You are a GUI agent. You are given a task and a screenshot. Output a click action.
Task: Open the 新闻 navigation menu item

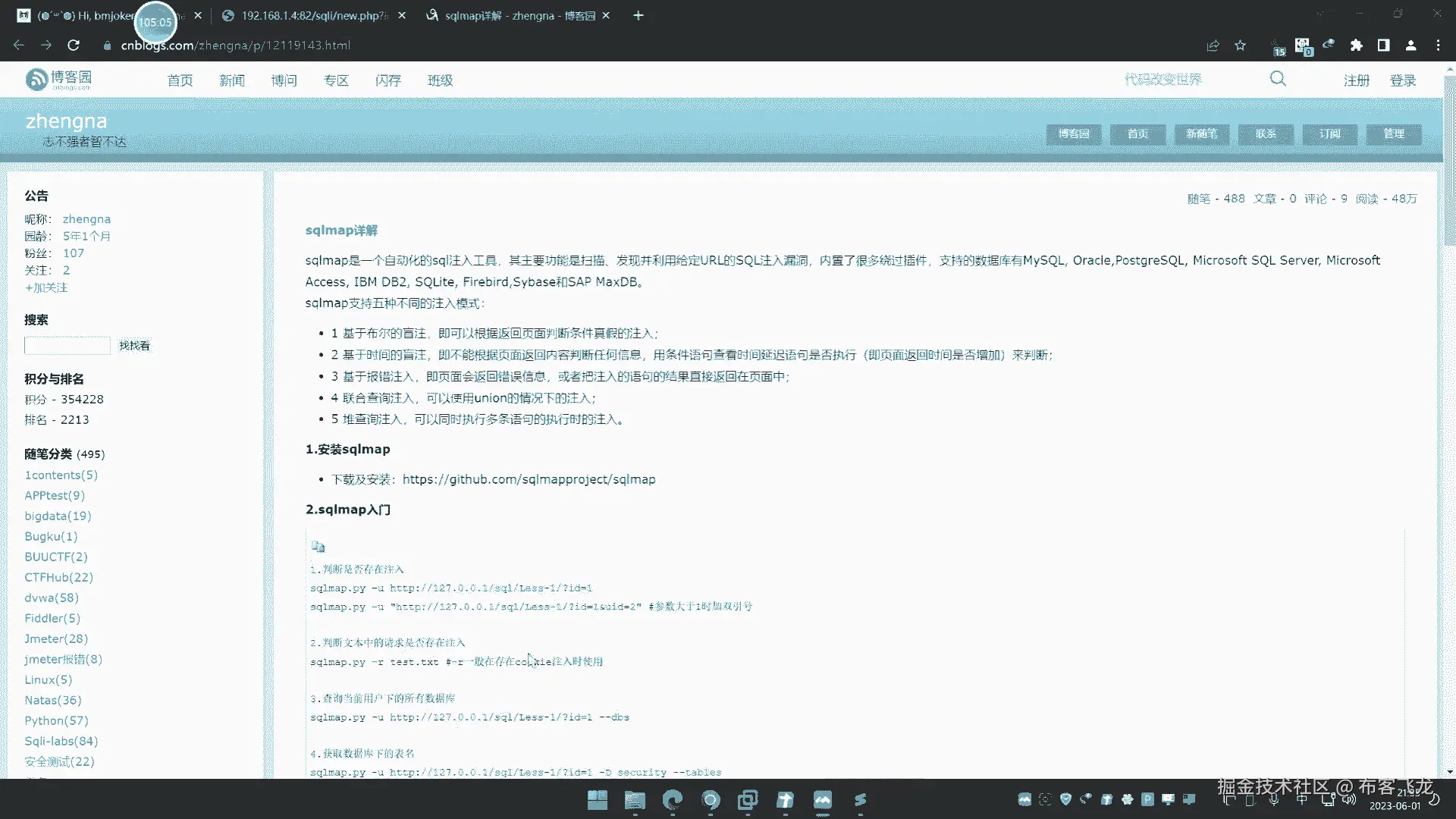(232, 80)
